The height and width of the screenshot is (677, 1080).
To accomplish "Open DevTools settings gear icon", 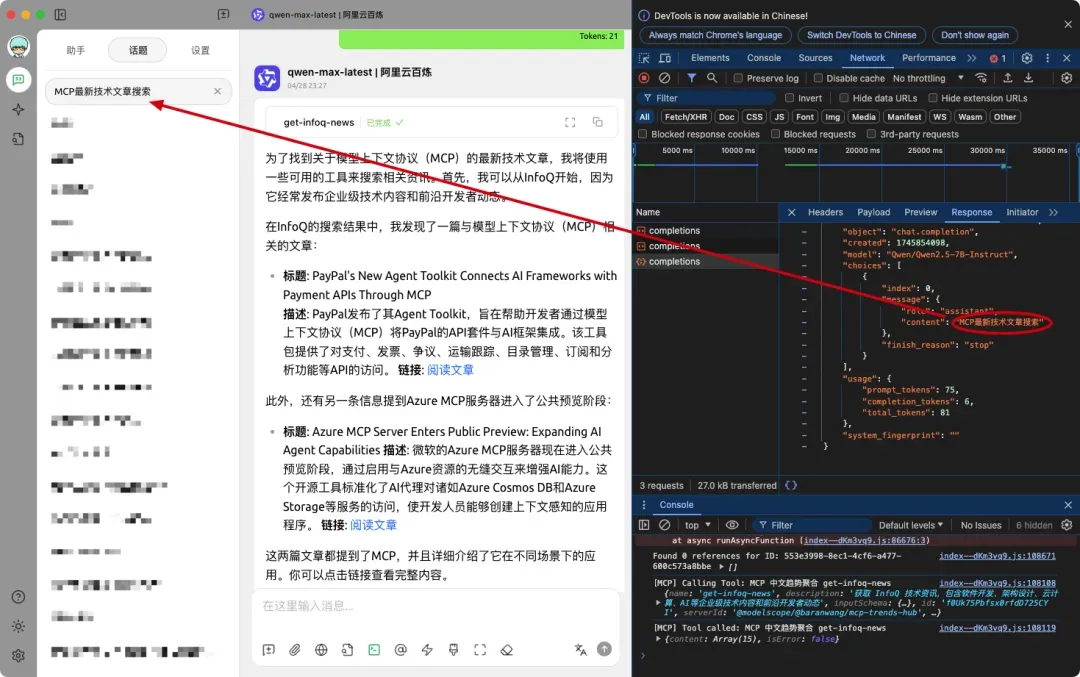I will tap(1027, 59).
